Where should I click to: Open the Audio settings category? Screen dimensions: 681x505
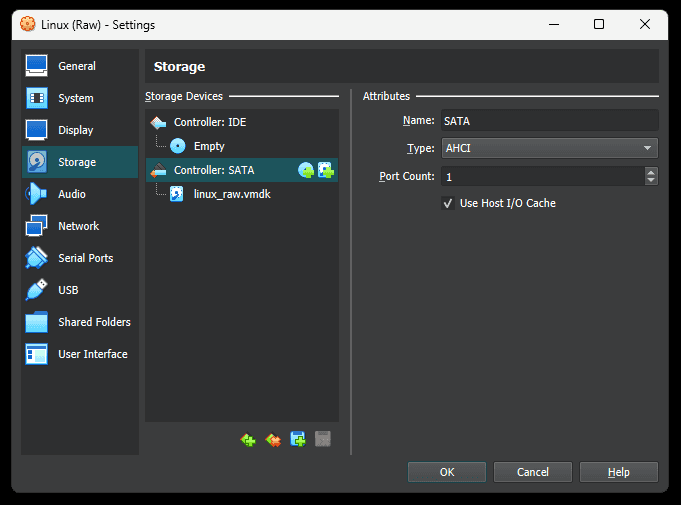72,194
